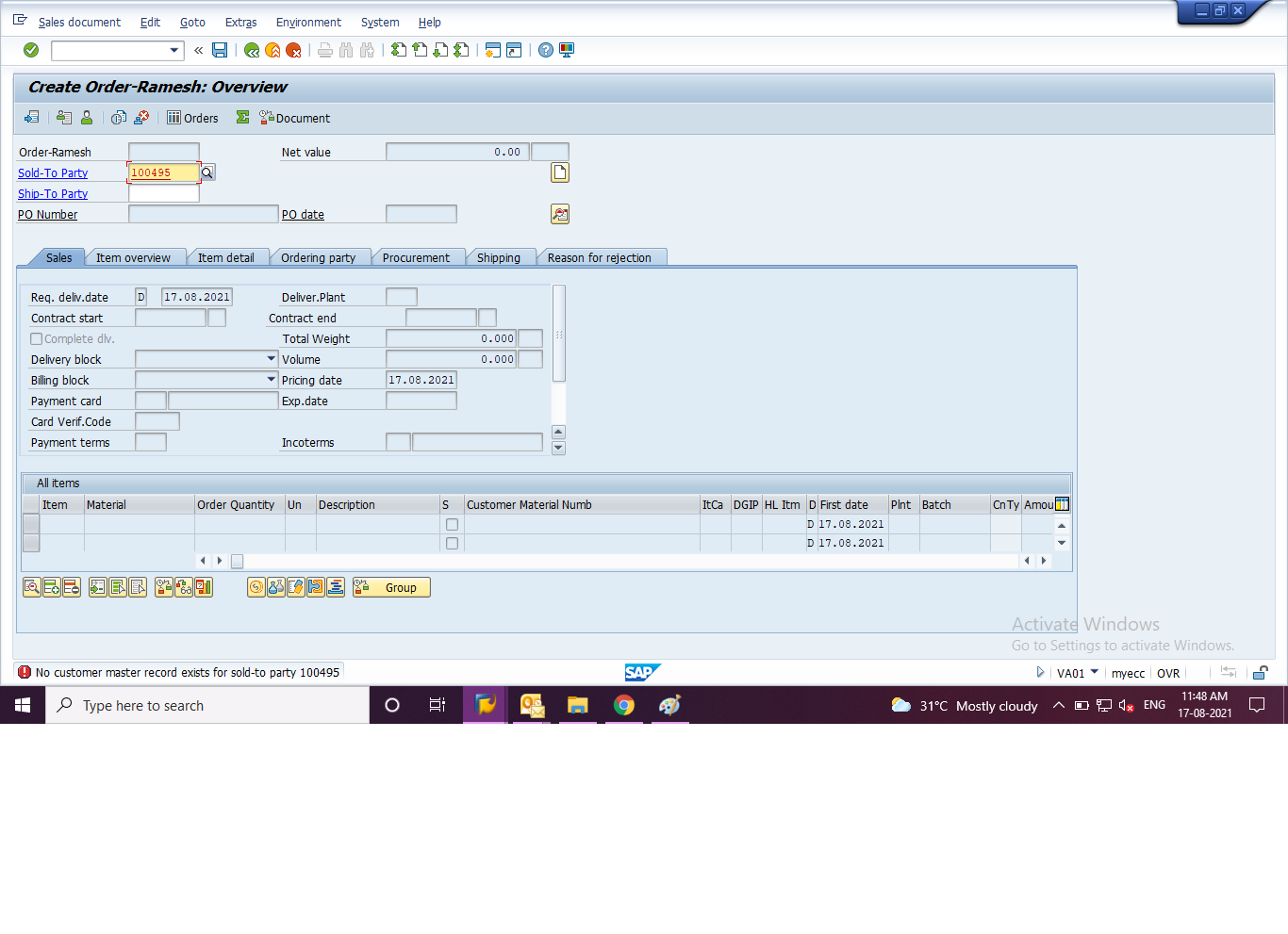Open the Sold-To Party link
Viewport: 1288px width, 934px height.
pyautogui.click(x=53, y=173)
